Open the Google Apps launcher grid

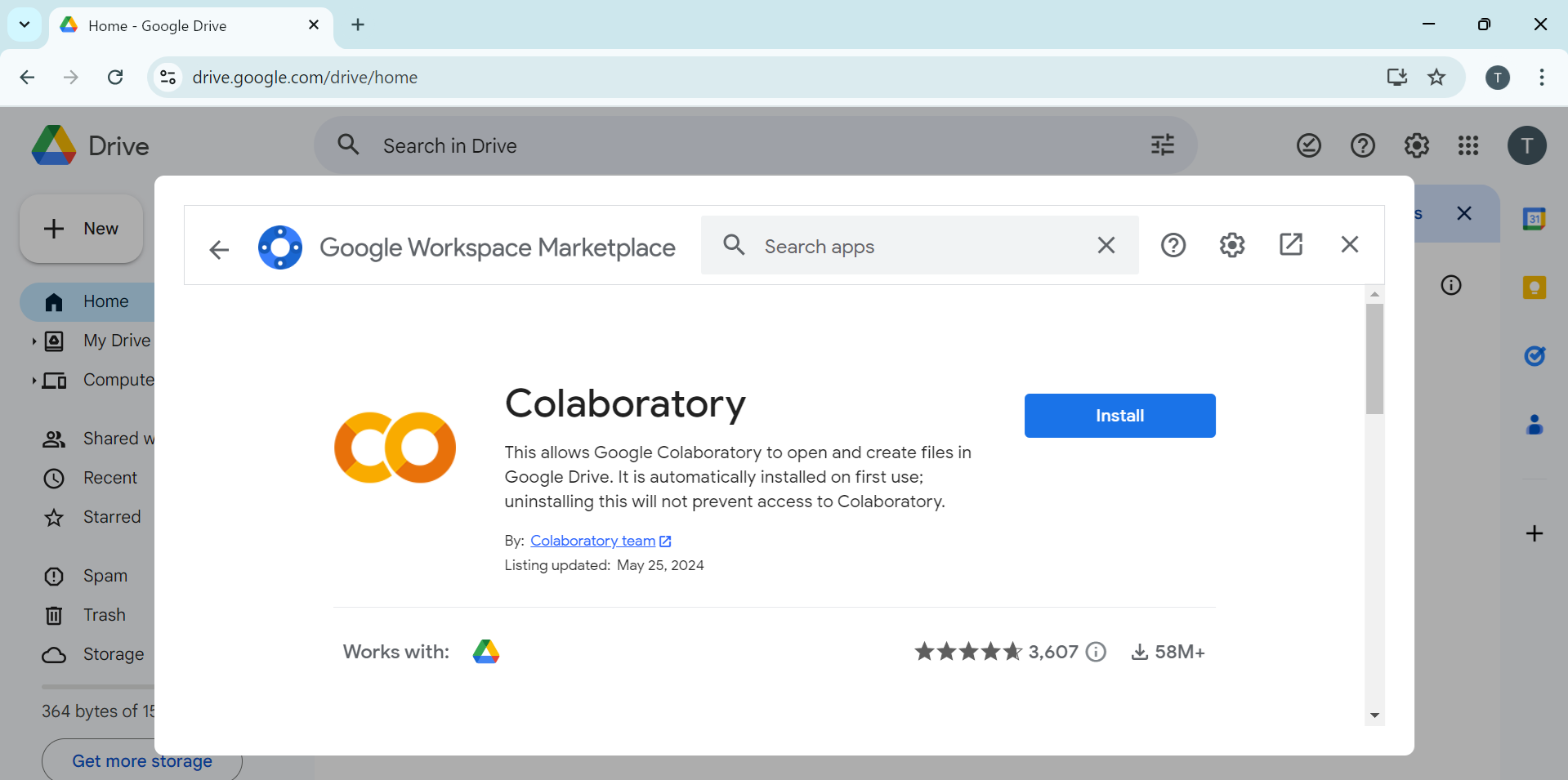pos(1468,145)
